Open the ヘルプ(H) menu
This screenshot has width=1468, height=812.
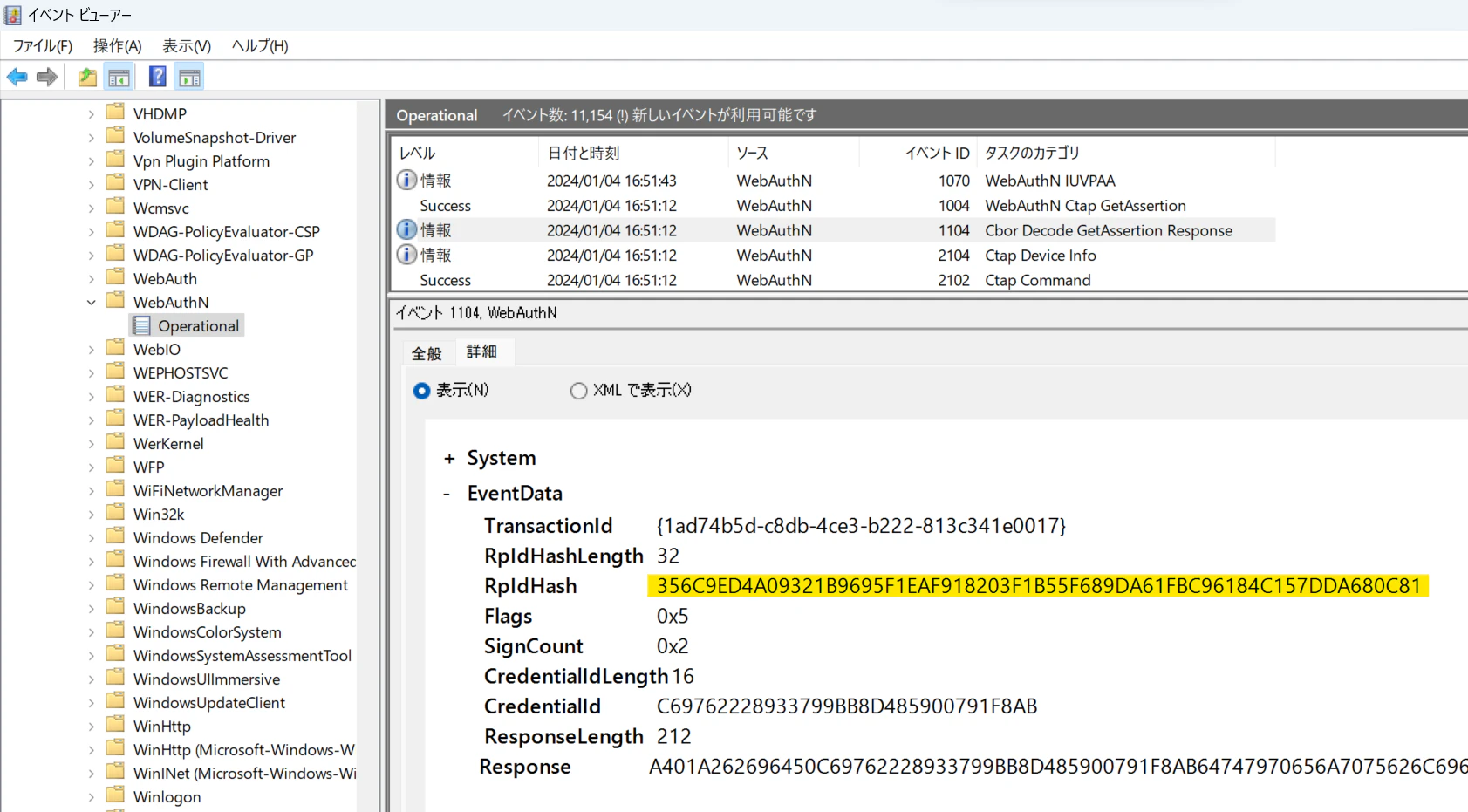260,46
